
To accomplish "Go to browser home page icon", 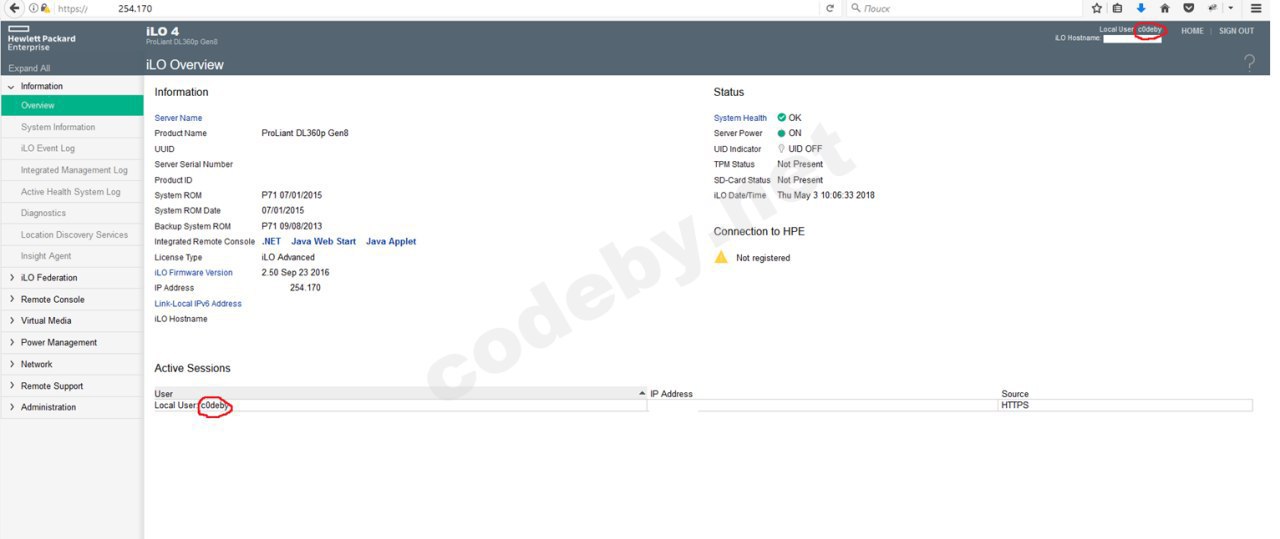I will pos(1165,8).
